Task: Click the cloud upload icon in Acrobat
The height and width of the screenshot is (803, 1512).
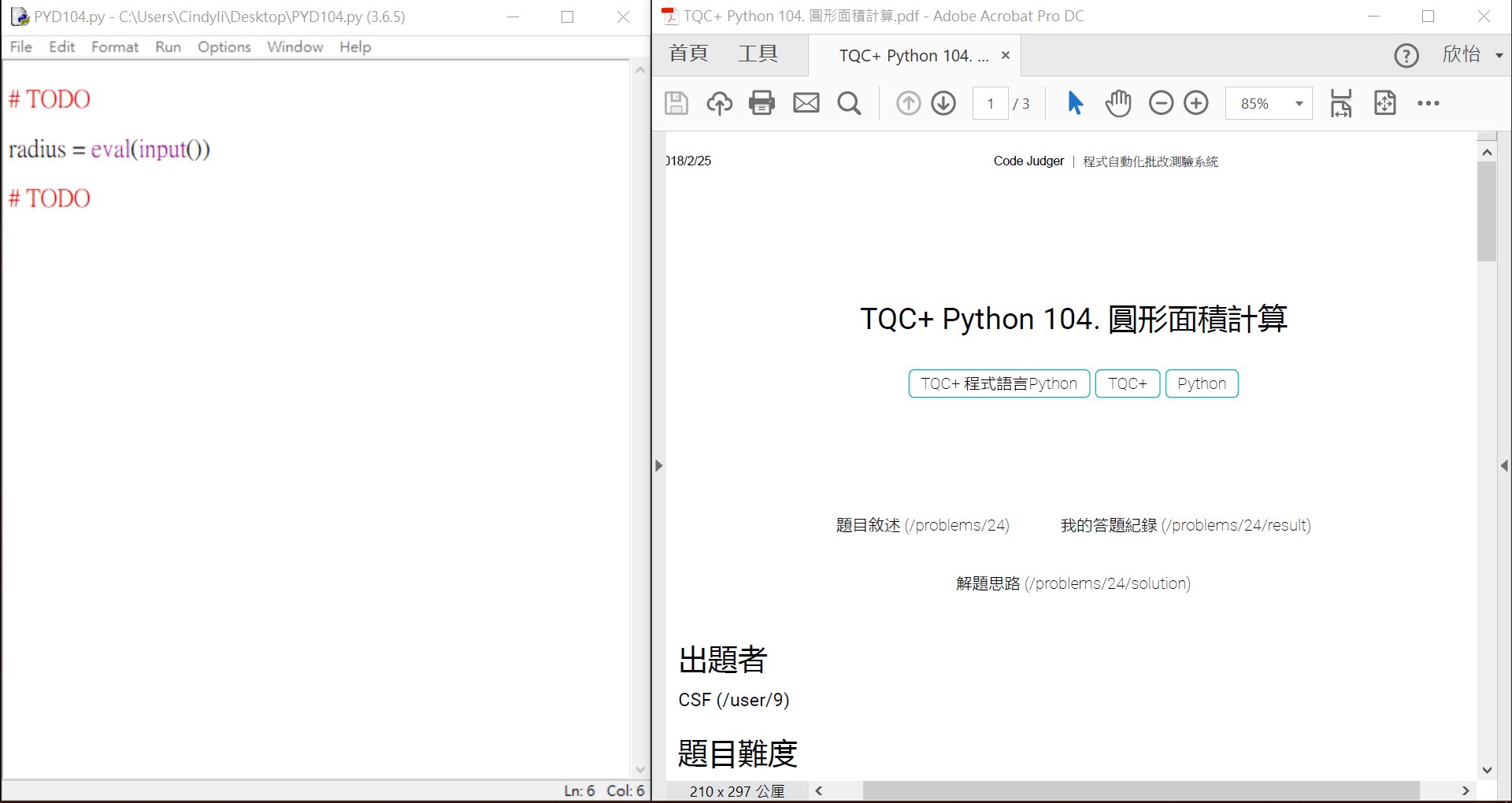Action: 719,103
